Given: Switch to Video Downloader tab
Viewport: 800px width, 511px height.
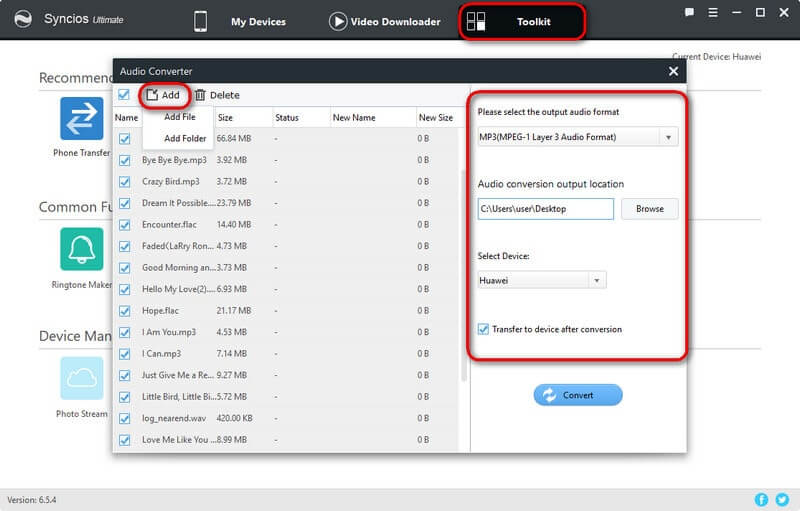Looking at the screenshot, I should pos(385,21).
